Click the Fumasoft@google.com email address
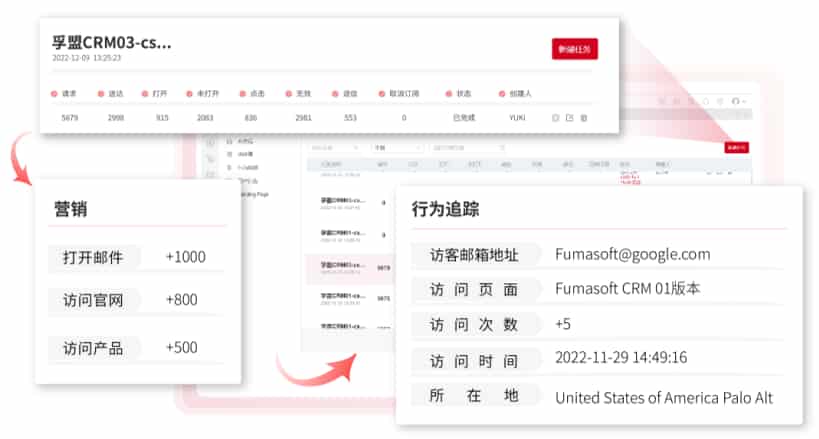The image size is (819, 439). (632, 254)
